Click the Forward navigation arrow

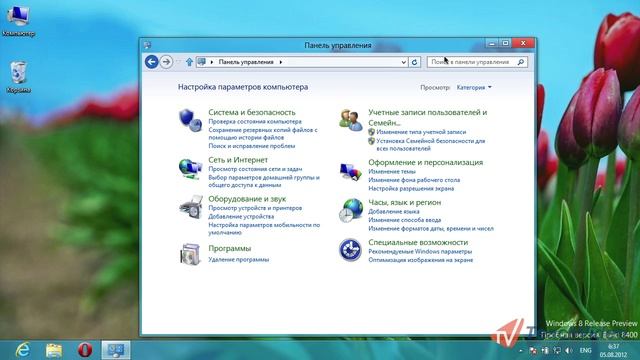[166, 62]
